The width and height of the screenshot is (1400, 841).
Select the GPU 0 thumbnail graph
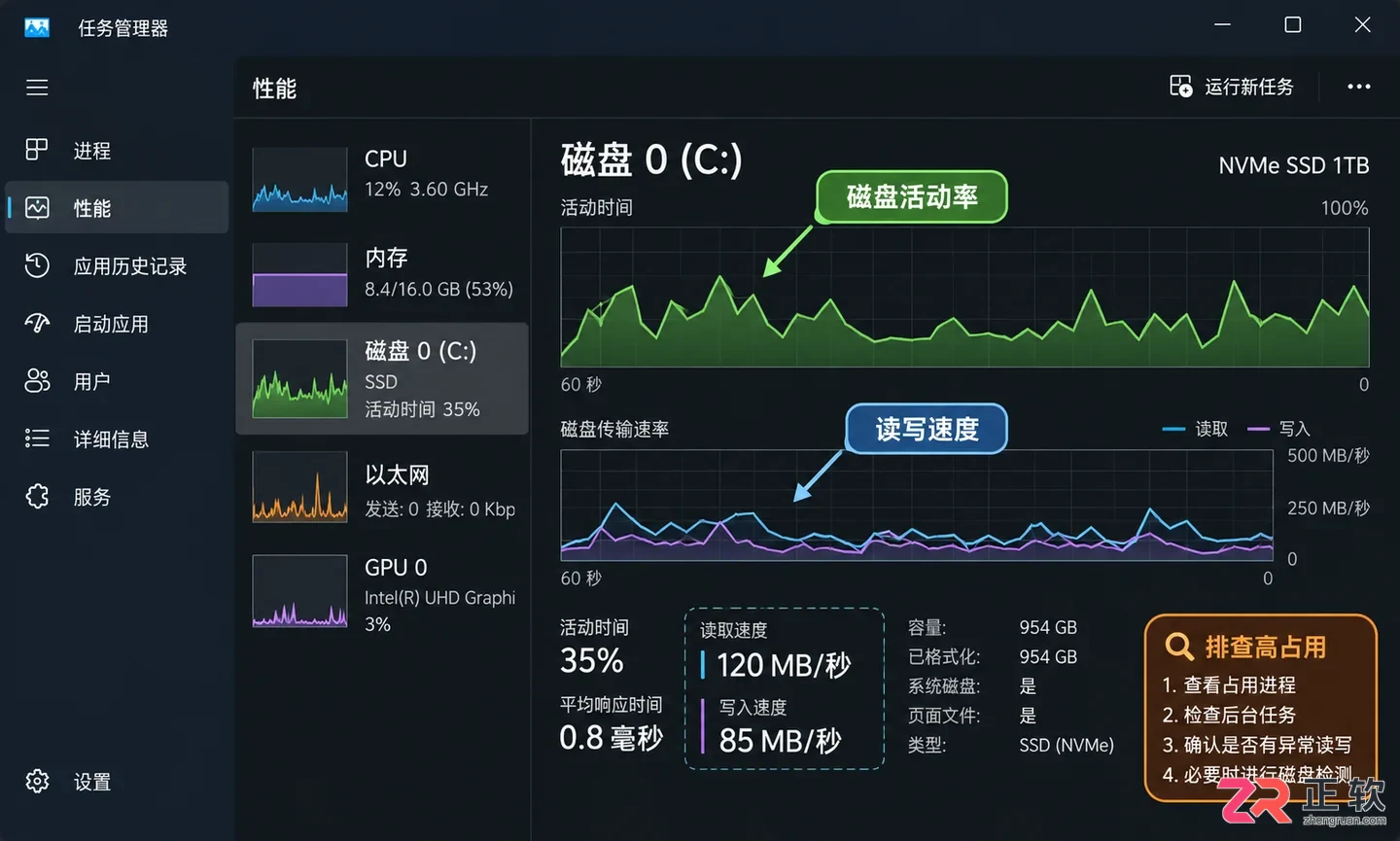click(299, 591)
